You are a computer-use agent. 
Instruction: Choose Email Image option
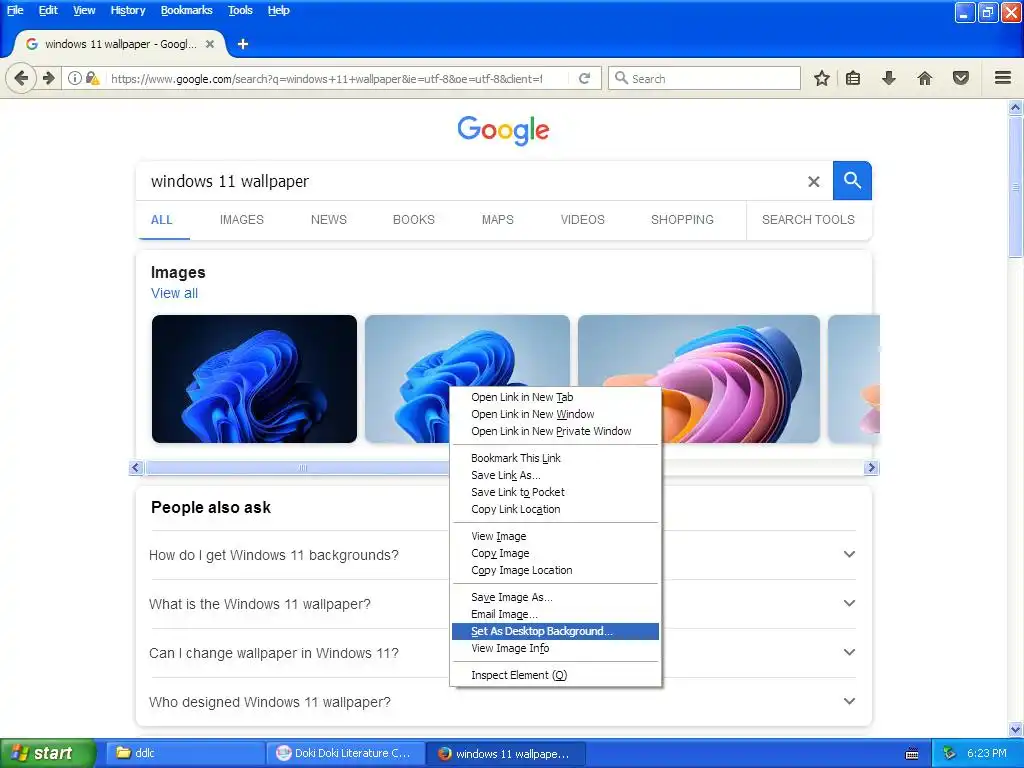tap(555, 614)
